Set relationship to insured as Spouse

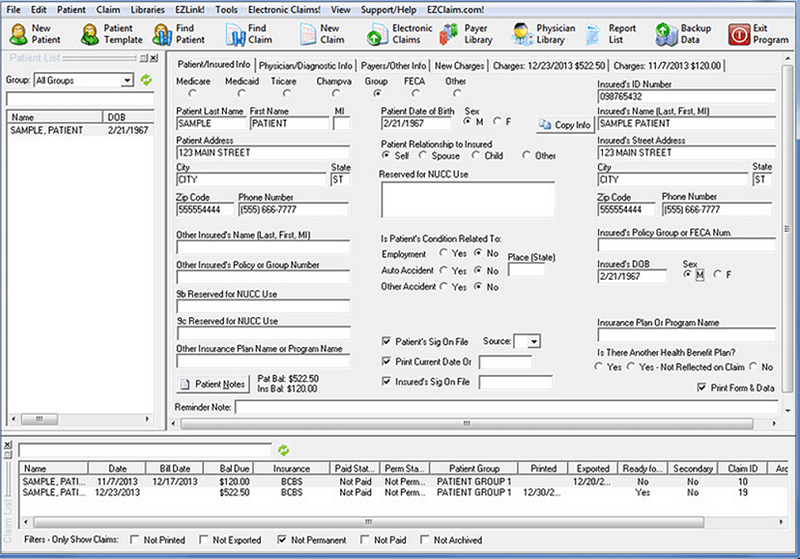coord(423,155)
